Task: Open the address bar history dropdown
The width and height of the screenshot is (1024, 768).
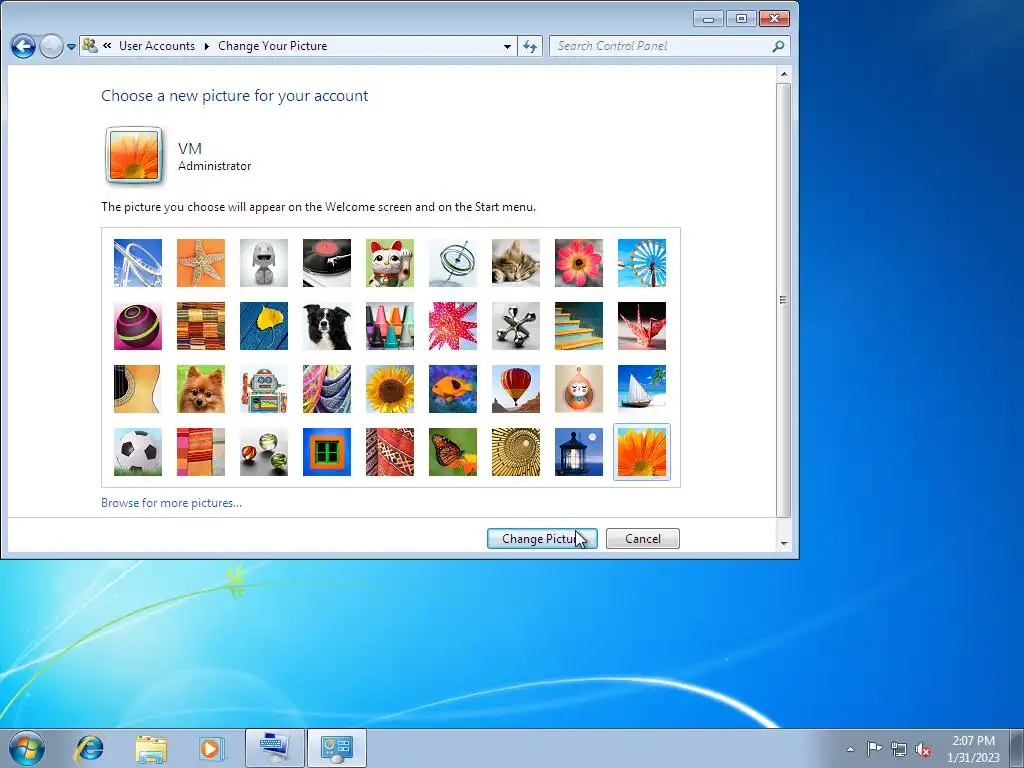Action: pos(507,46)
